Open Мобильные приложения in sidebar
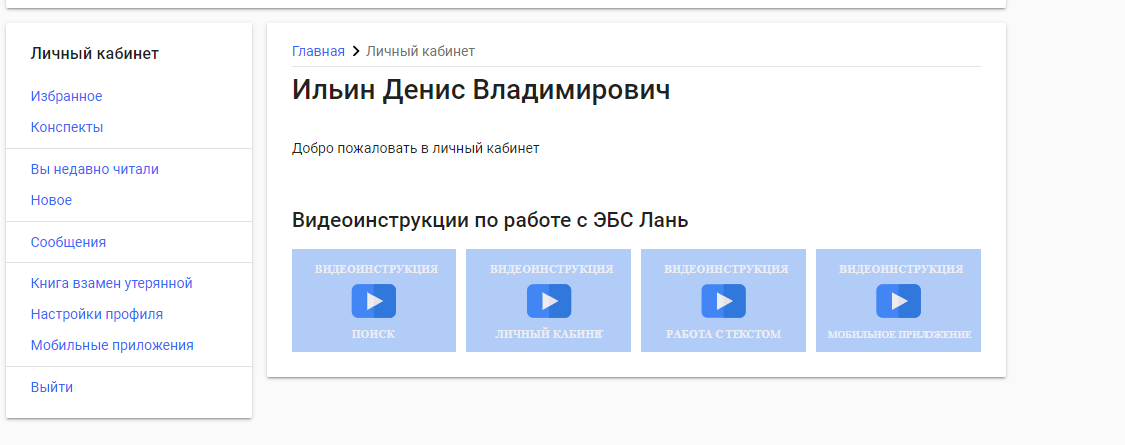 [x=112, y=345]
